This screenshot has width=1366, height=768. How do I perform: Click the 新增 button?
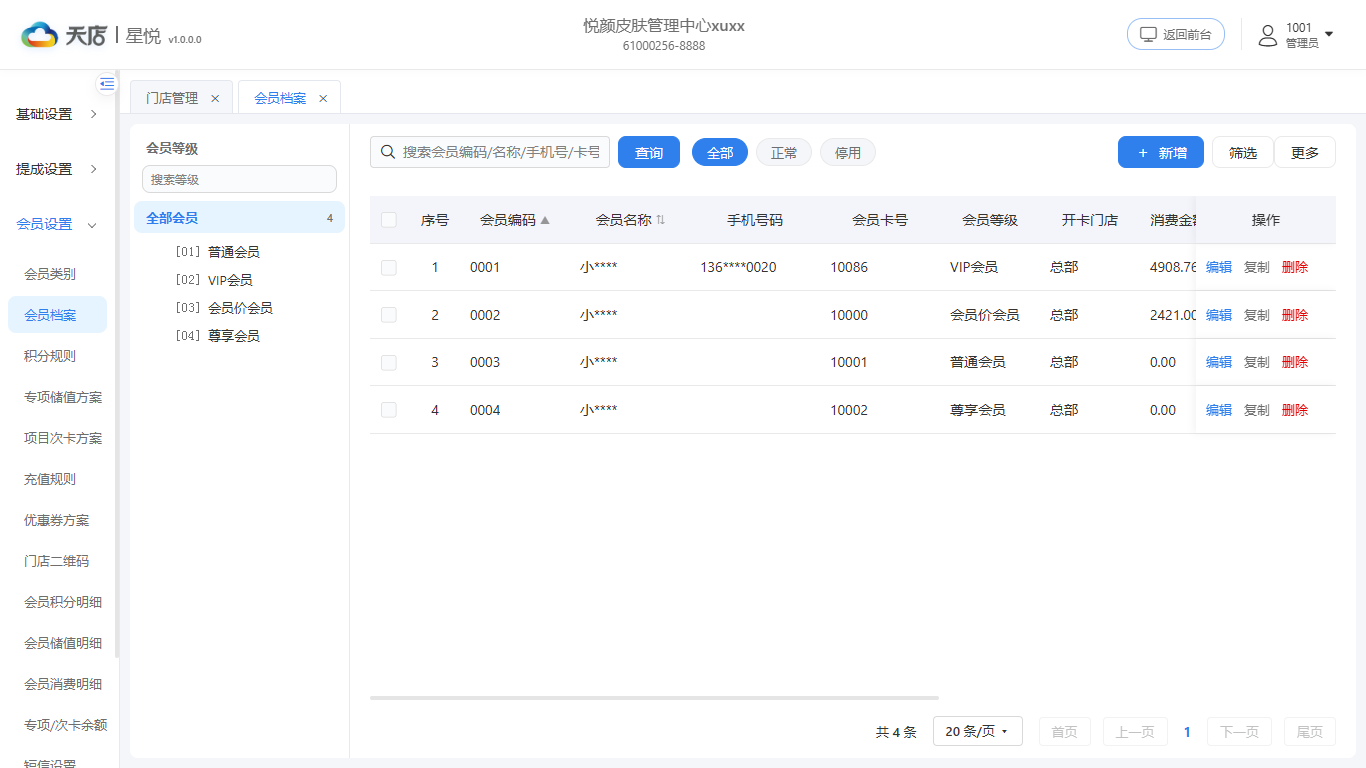click(x=1161, y=152)
